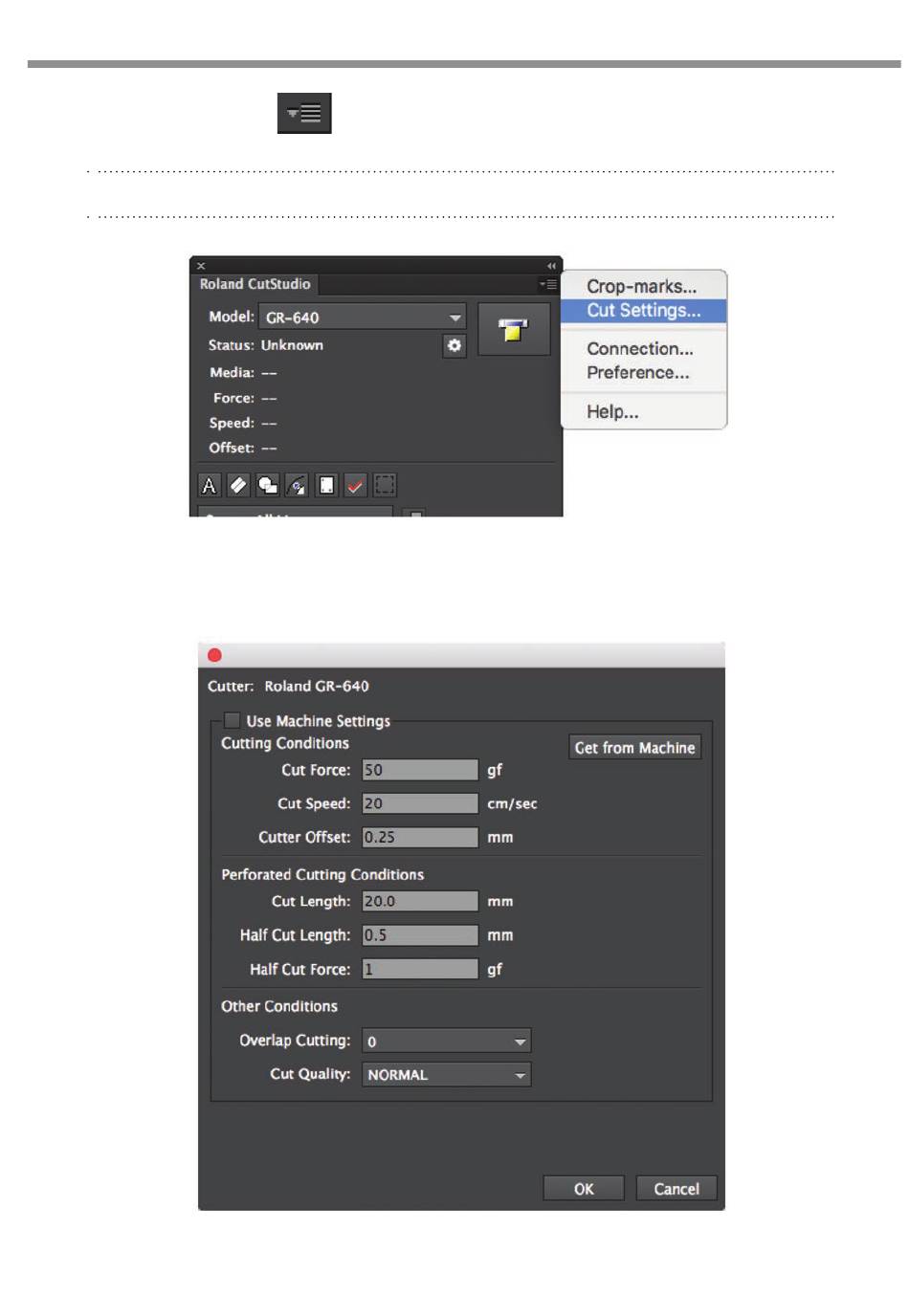Viewport: 909px width, 1316px height.
Task: Click the crop-marks page icon
Action: click(326, 485)
